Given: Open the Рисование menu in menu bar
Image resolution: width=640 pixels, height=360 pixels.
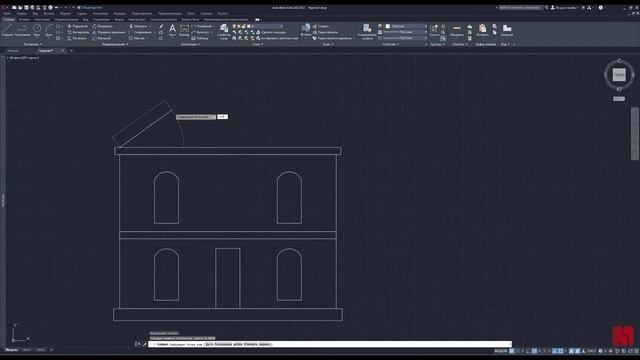Looking at the screenshot, I should tap(100, 13).
